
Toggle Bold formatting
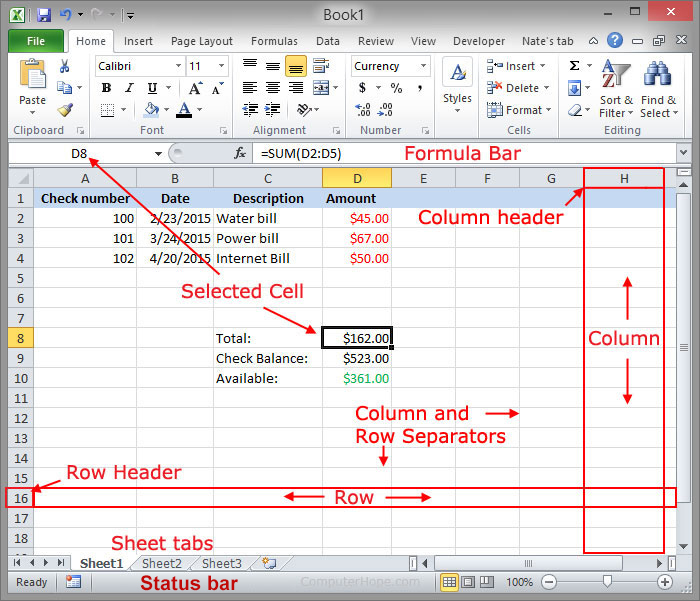click(105, 88)
